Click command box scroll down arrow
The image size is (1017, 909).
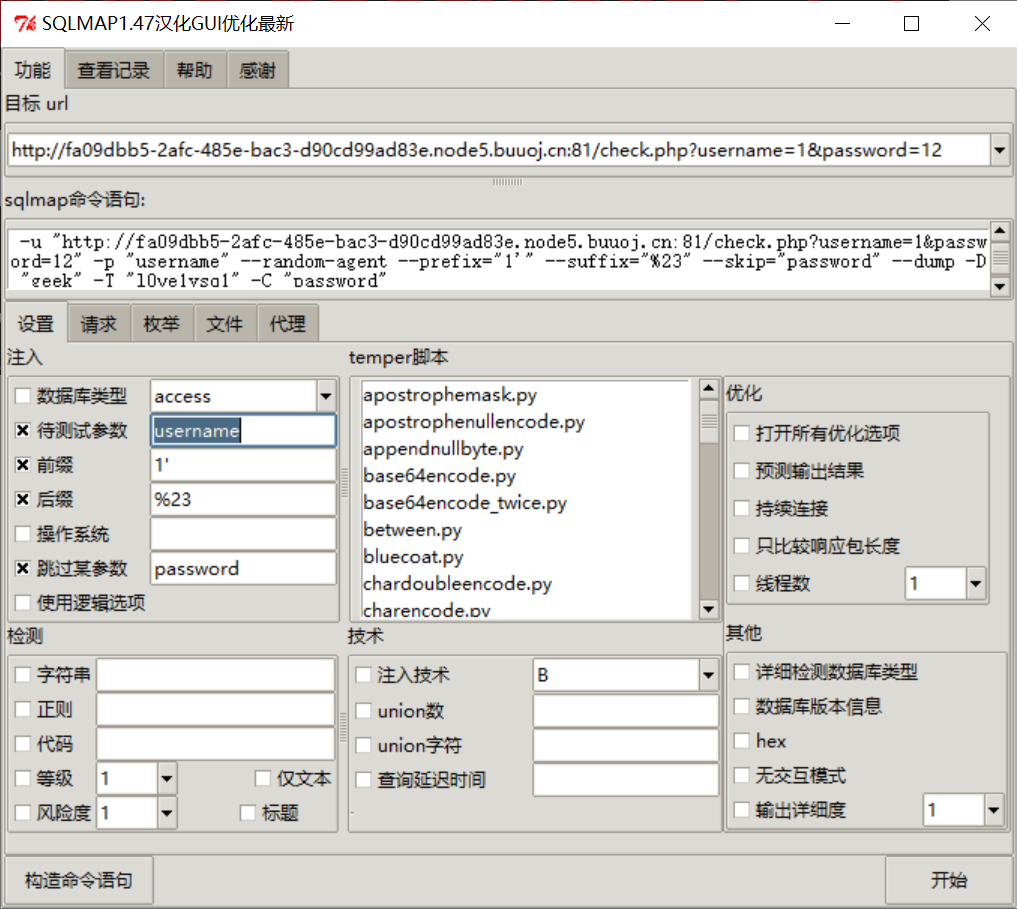[x=999, y=286]
